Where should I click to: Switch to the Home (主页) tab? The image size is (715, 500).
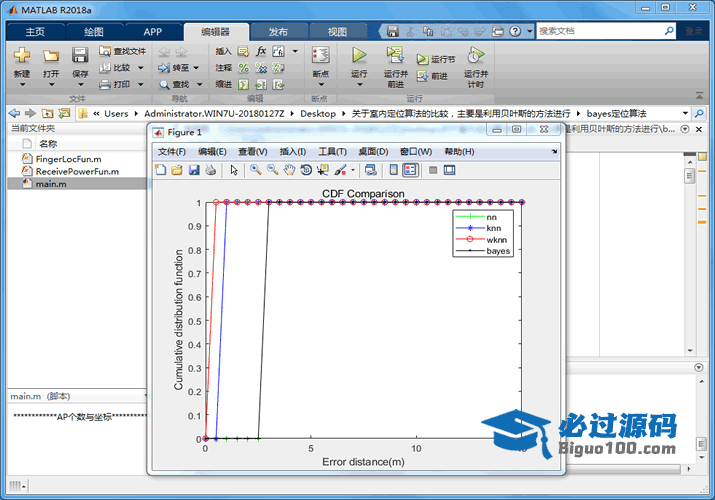35,31
